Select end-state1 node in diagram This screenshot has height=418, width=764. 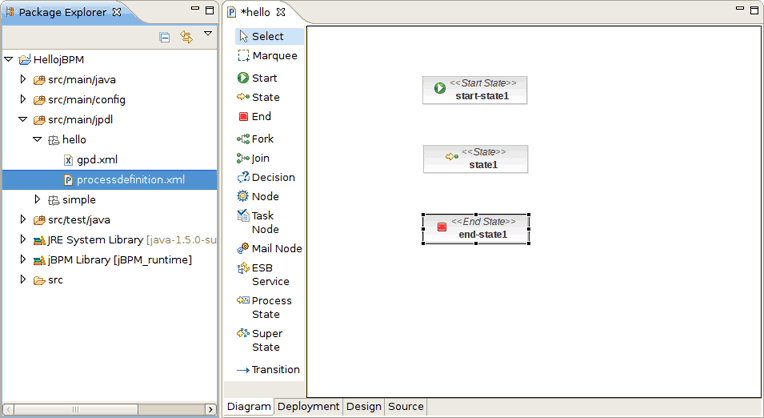[x=476, y=229]
